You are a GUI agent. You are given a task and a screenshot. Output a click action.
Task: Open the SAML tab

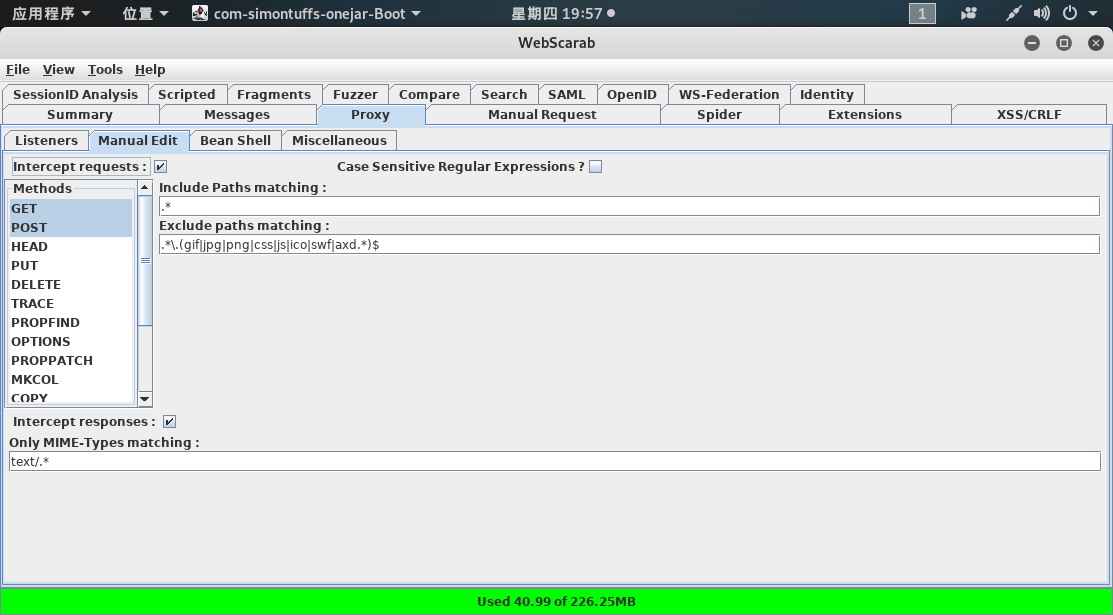[x=566, y=94]
